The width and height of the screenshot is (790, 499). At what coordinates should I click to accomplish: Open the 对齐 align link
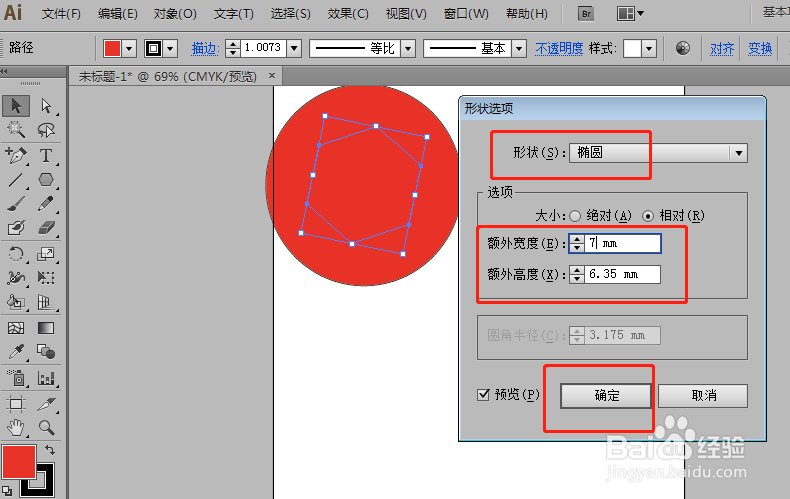[721, 48]
